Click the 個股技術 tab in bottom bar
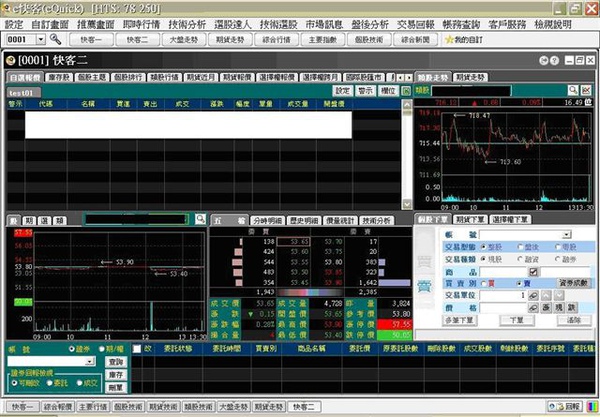 point(128,406)
